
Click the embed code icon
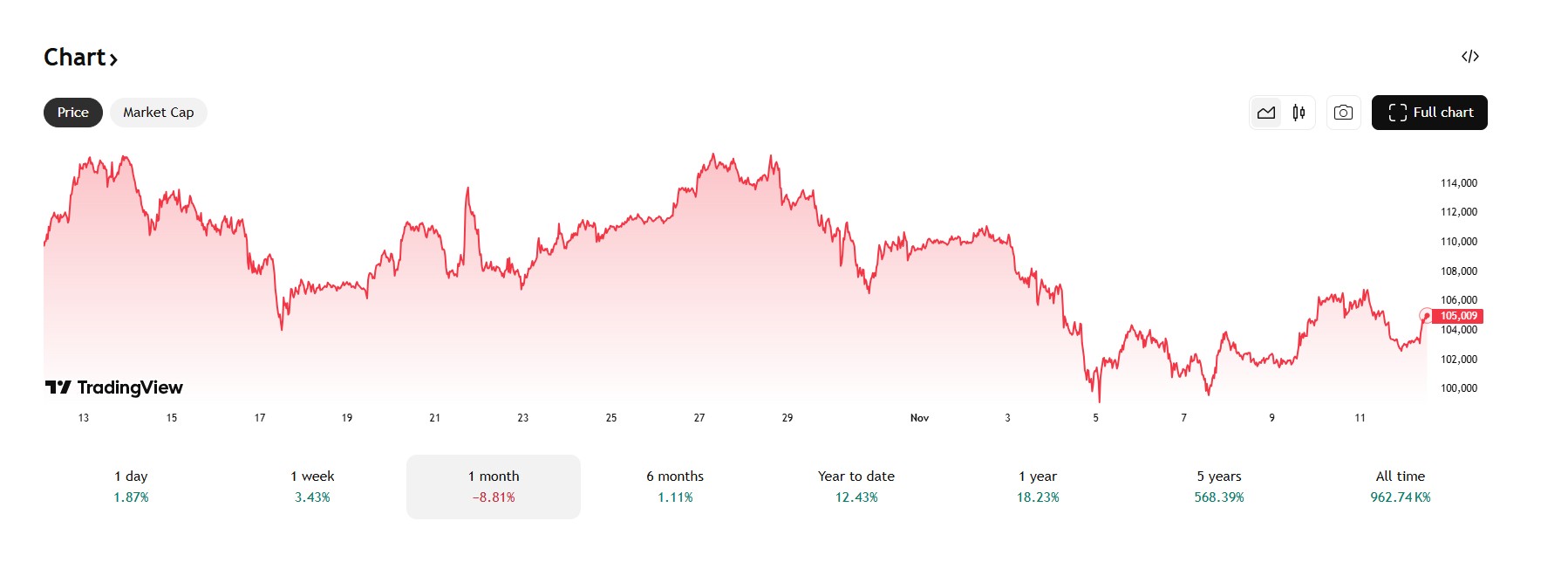(1469, 57)
